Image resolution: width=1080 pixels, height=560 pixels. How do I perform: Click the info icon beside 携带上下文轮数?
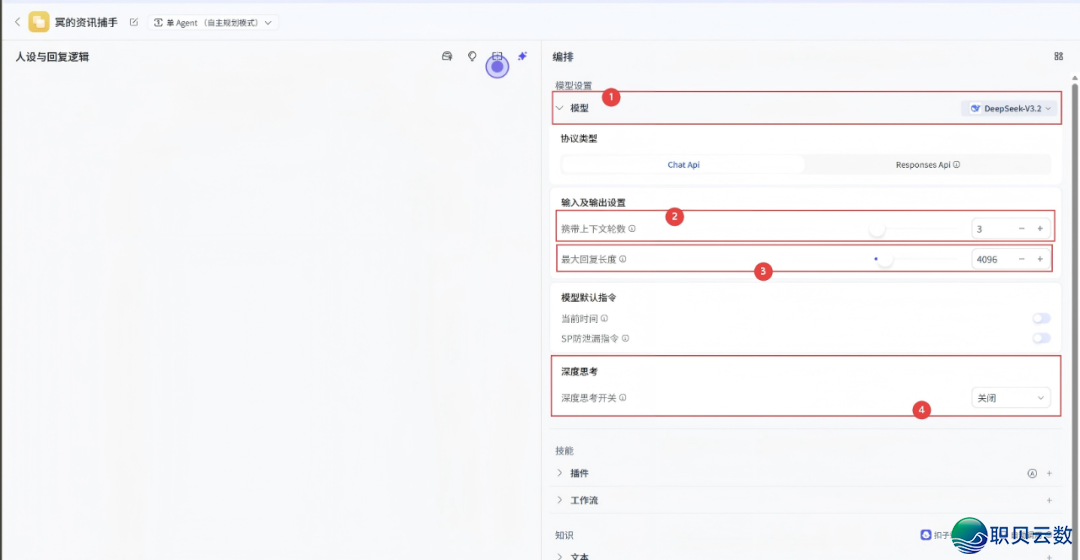coord(632,229)
